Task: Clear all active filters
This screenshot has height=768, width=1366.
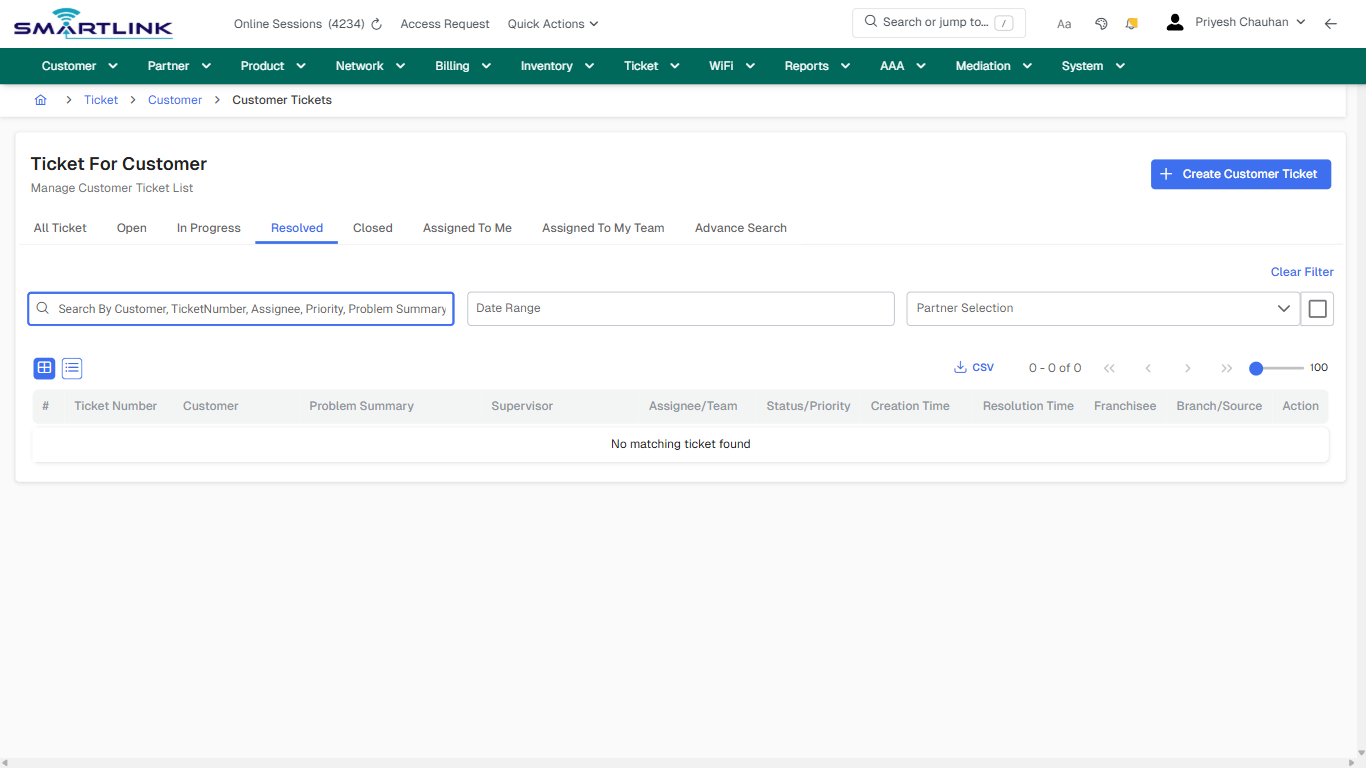Action: coord(1301,271)
